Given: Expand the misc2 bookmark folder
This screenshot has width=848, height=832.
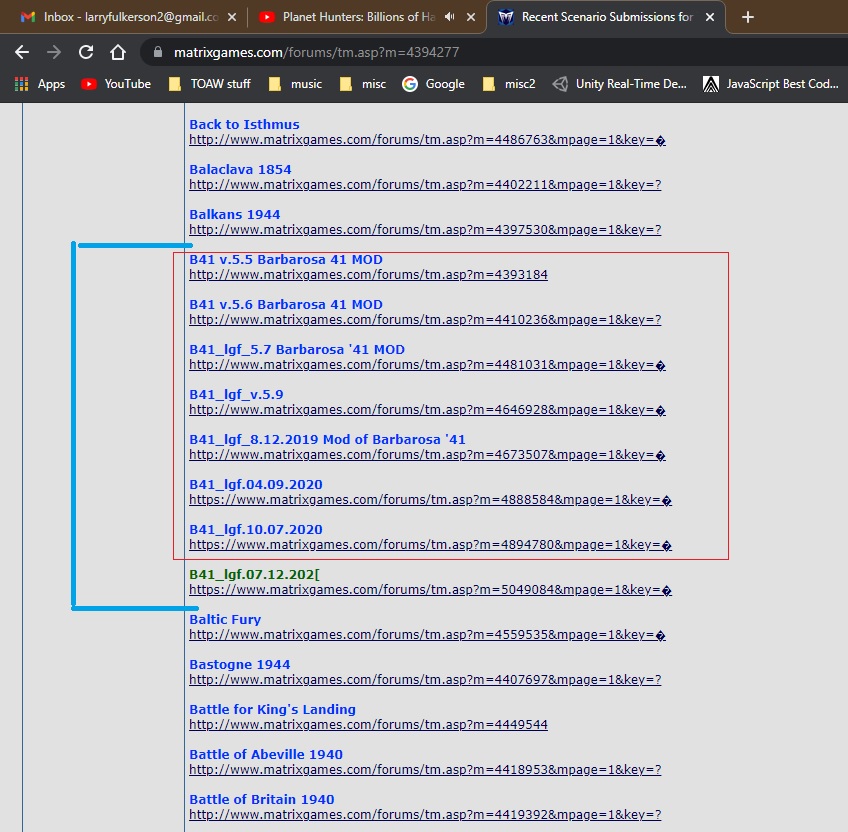Looking at the screenshot, I should [509, 84].
